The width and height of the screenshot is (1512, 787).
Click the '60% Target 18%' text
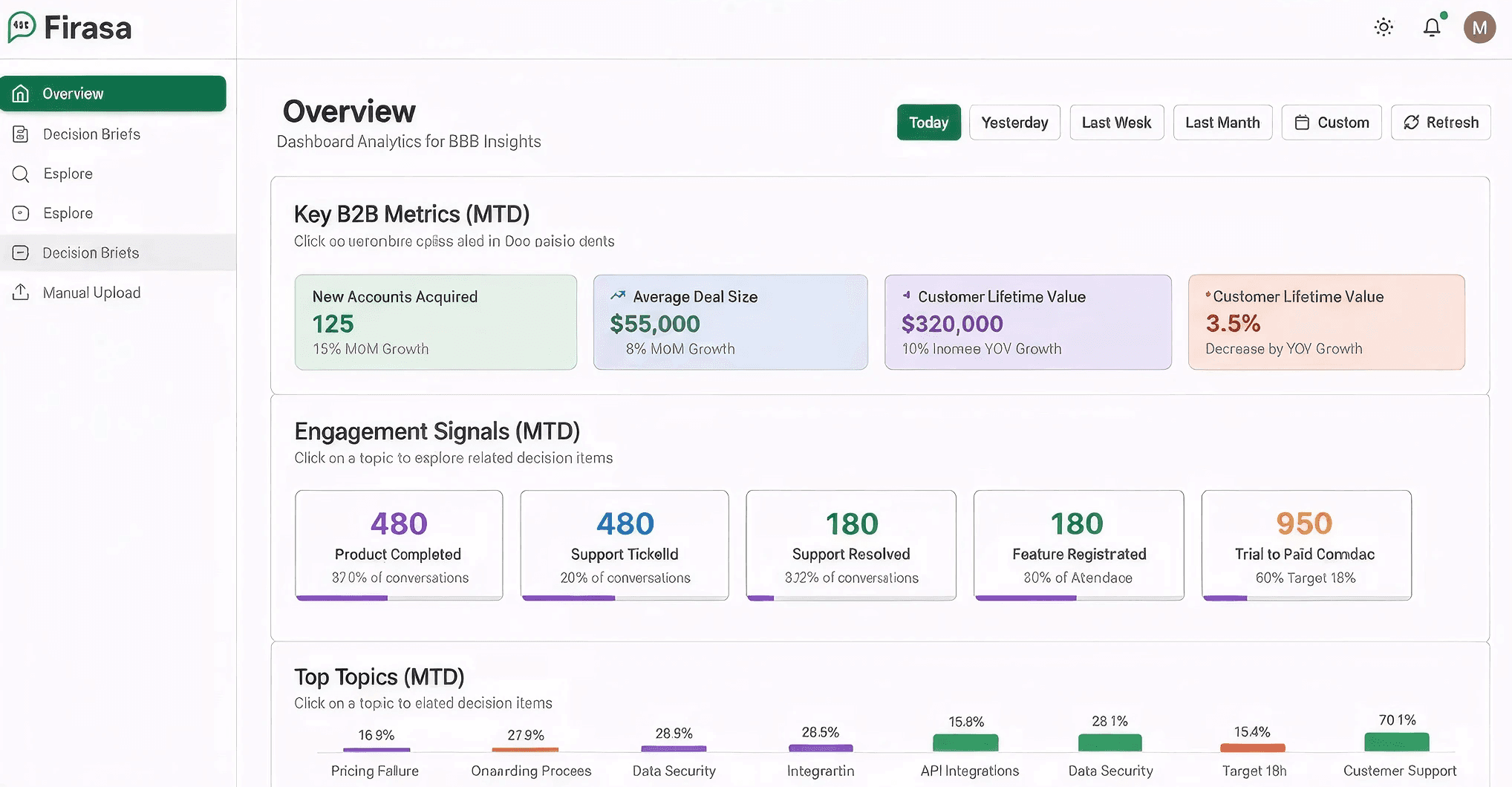point(1306,578)
